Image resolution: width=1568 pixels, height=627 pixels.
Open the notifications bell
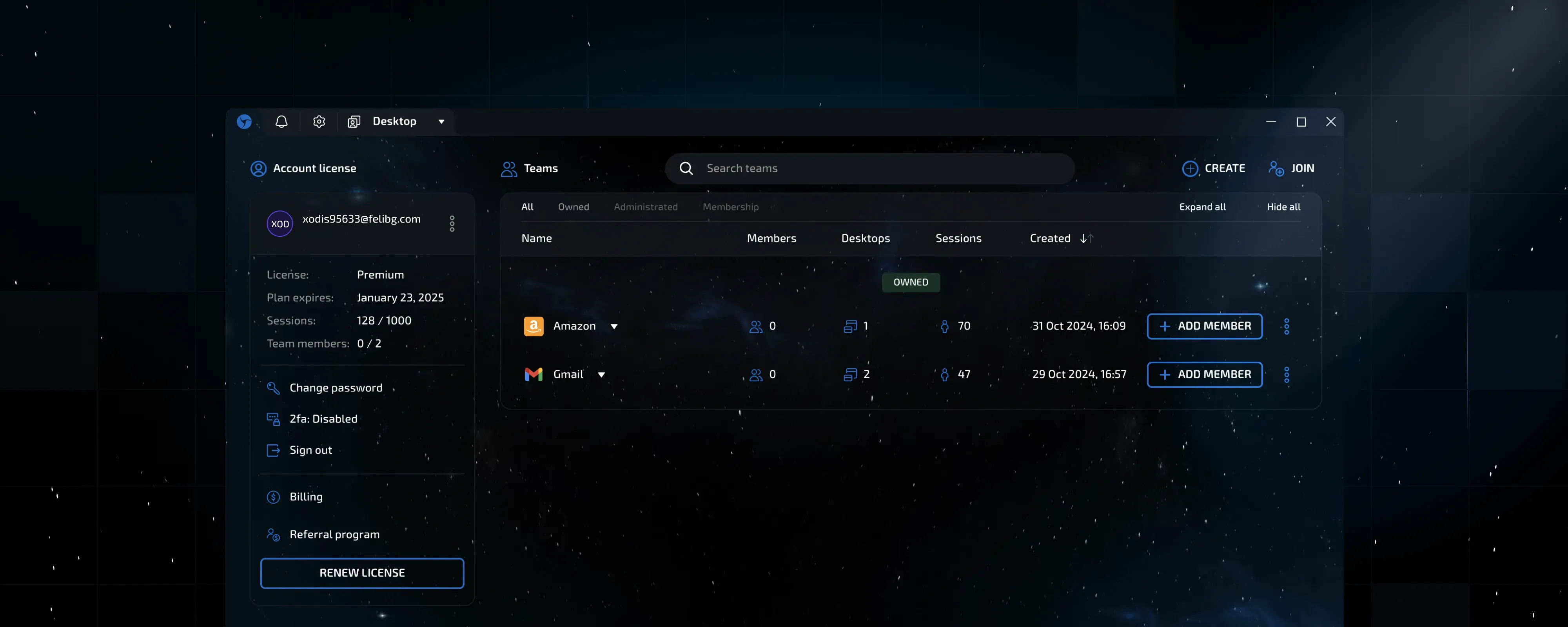point(281,122)
